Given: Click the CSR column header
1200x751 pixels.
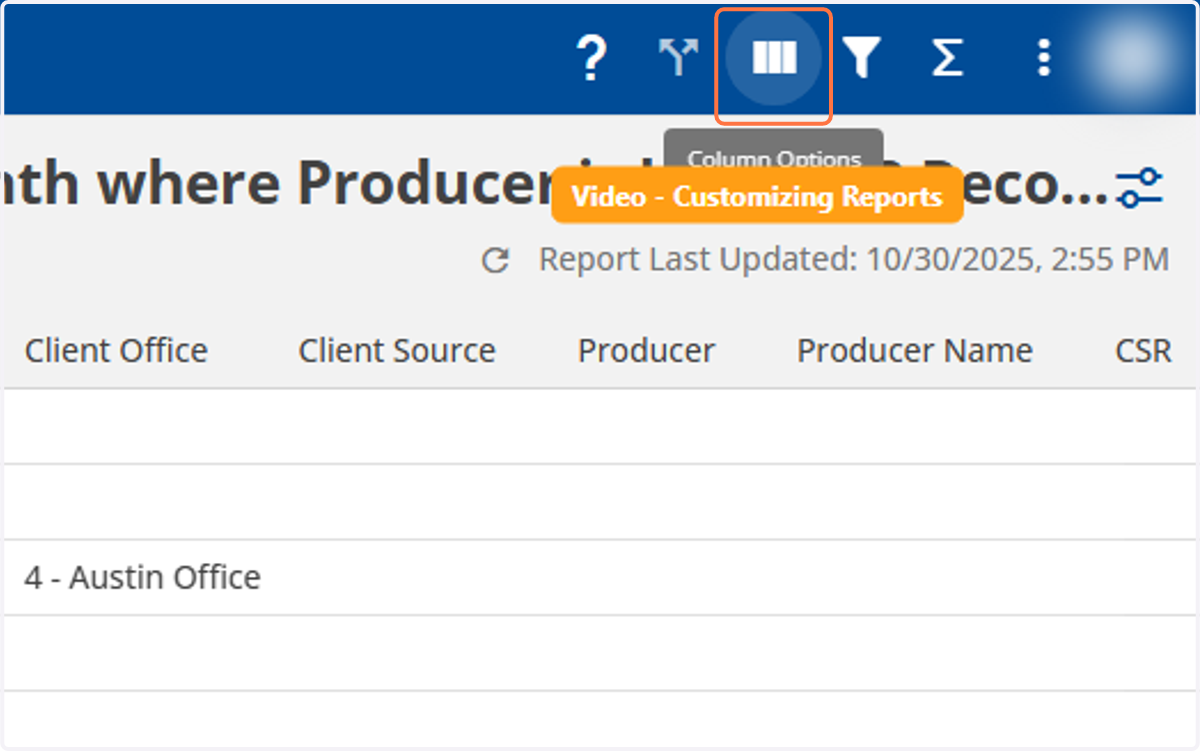Looking at the screenshot, I should coord(1143,351).
